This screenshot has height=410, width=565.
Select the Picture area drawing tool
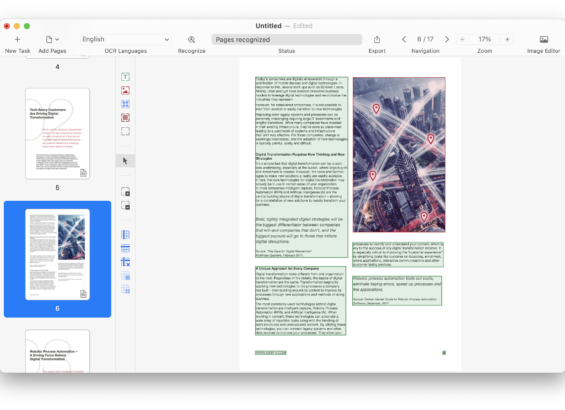point(125,90)
